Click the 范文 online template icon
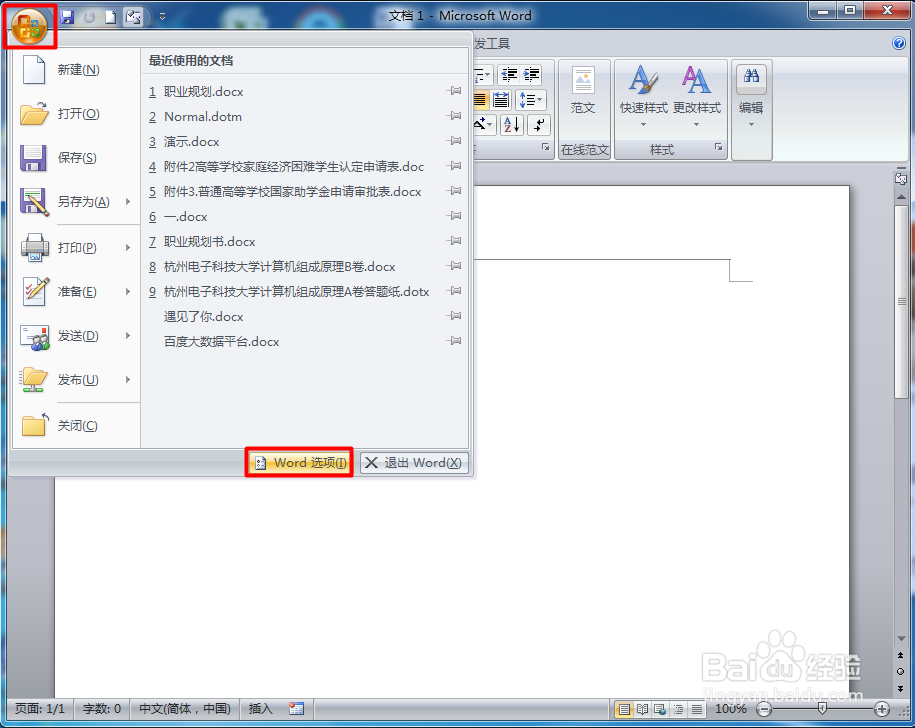Screen dimensions: 915x728 click(583, 90)
